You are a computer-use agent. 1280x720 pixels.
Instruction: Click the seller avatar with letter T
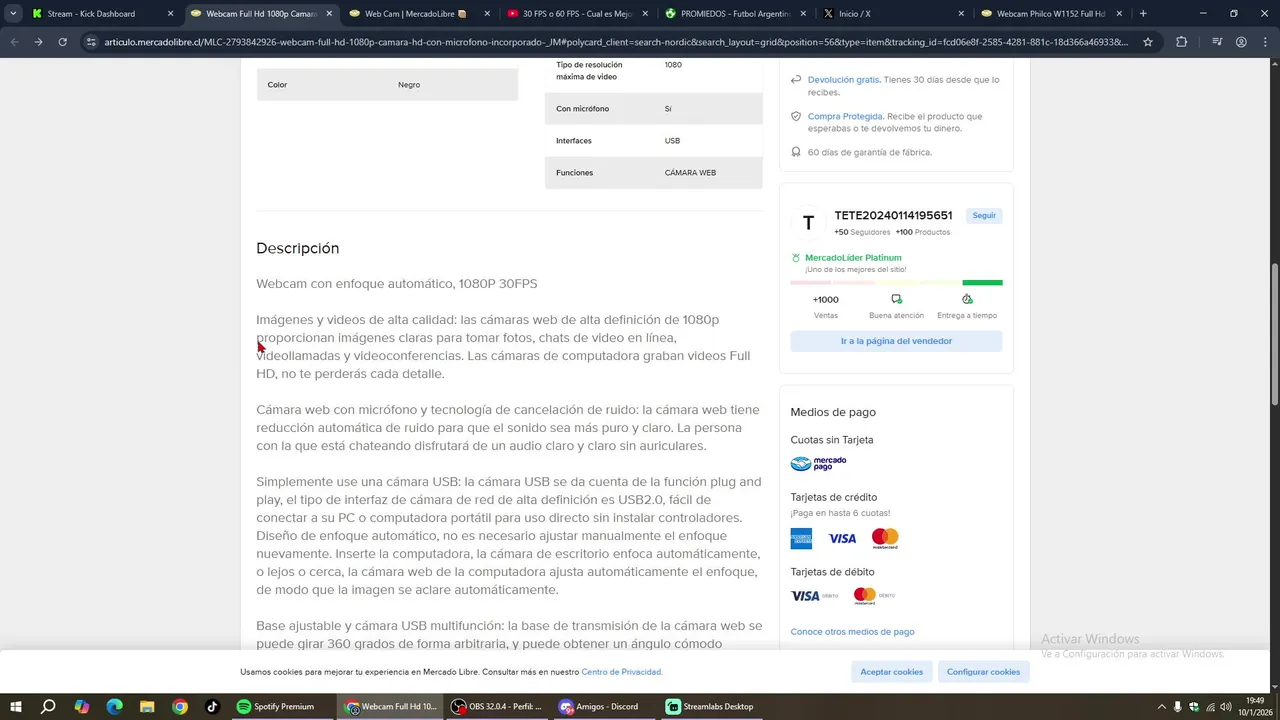point(808,223)
